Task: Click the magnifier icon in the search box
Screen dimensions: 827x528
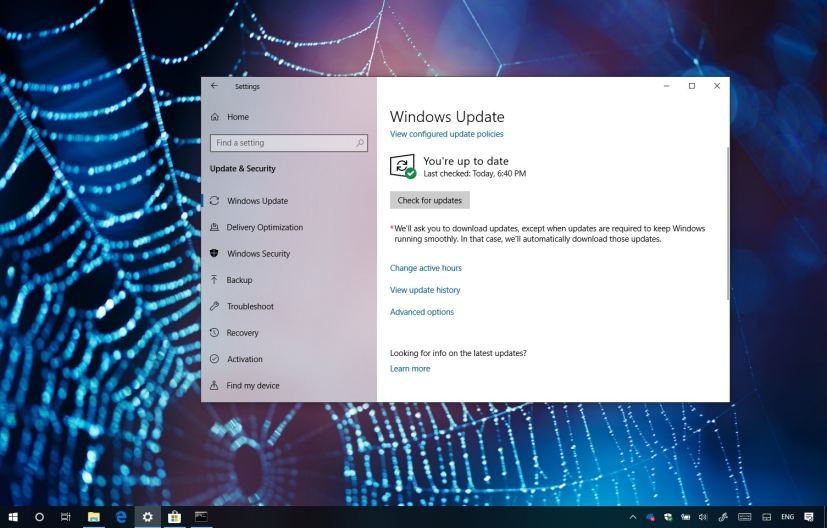Action: pos(360,142)
